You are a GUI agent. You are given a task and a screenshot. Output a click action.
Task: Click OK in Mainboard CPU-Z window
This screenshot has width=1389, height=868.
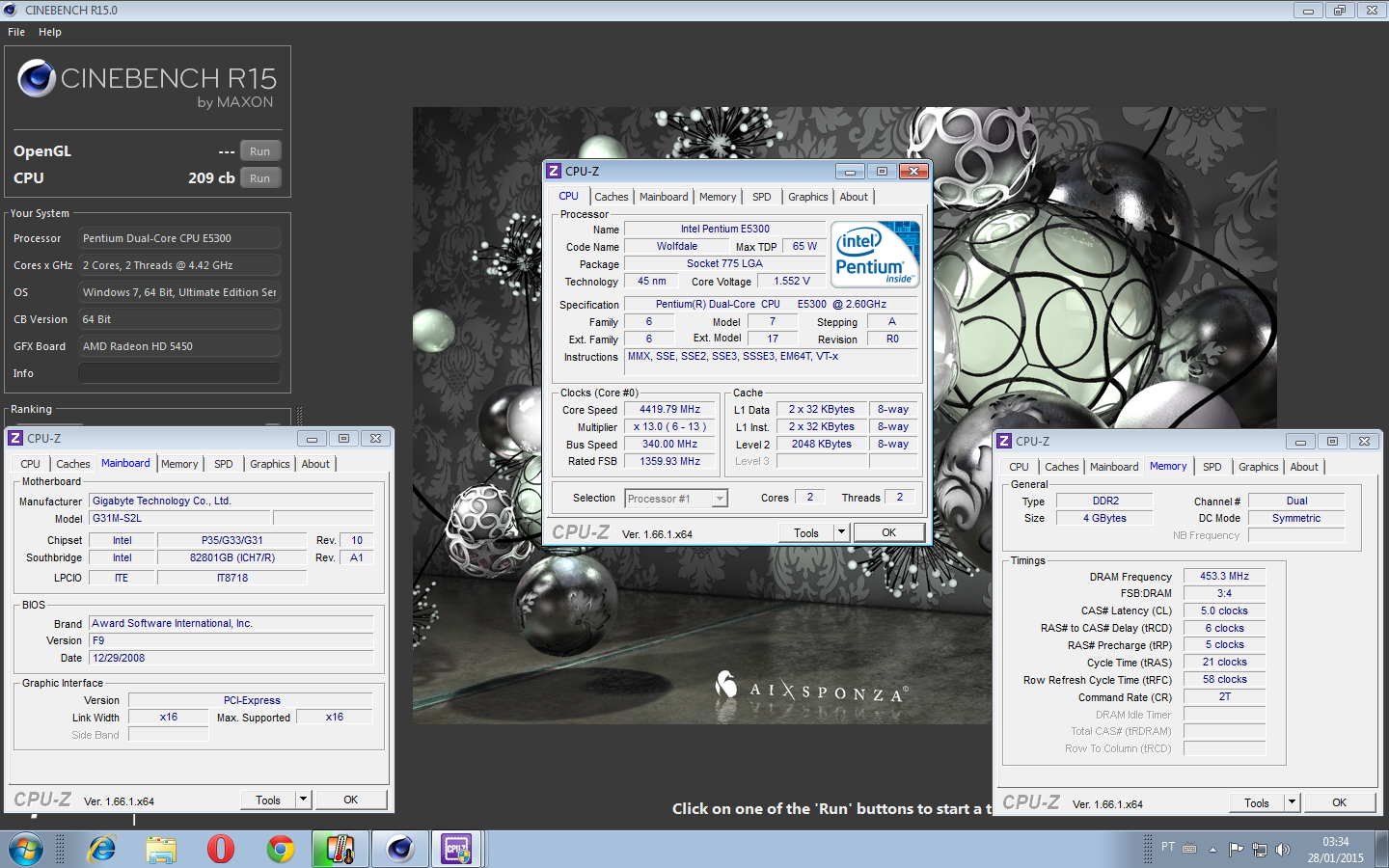coord(351,800)
